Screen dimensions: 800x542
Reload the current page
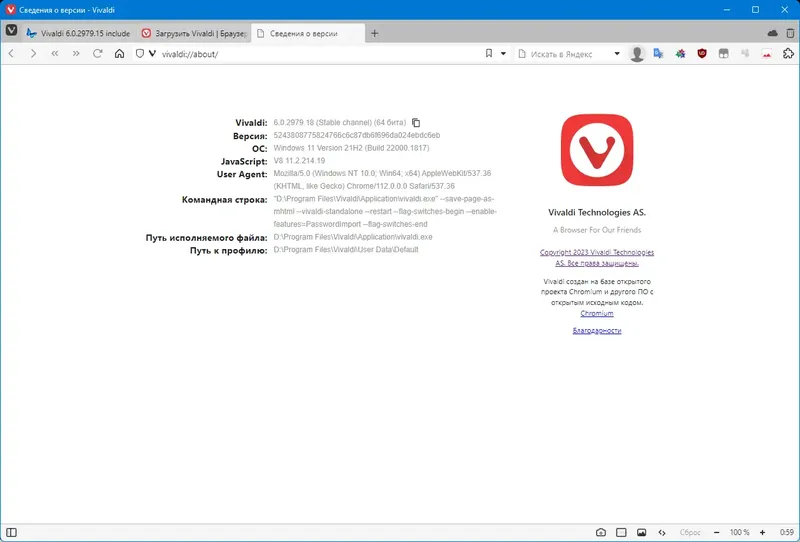pos(97,54)
